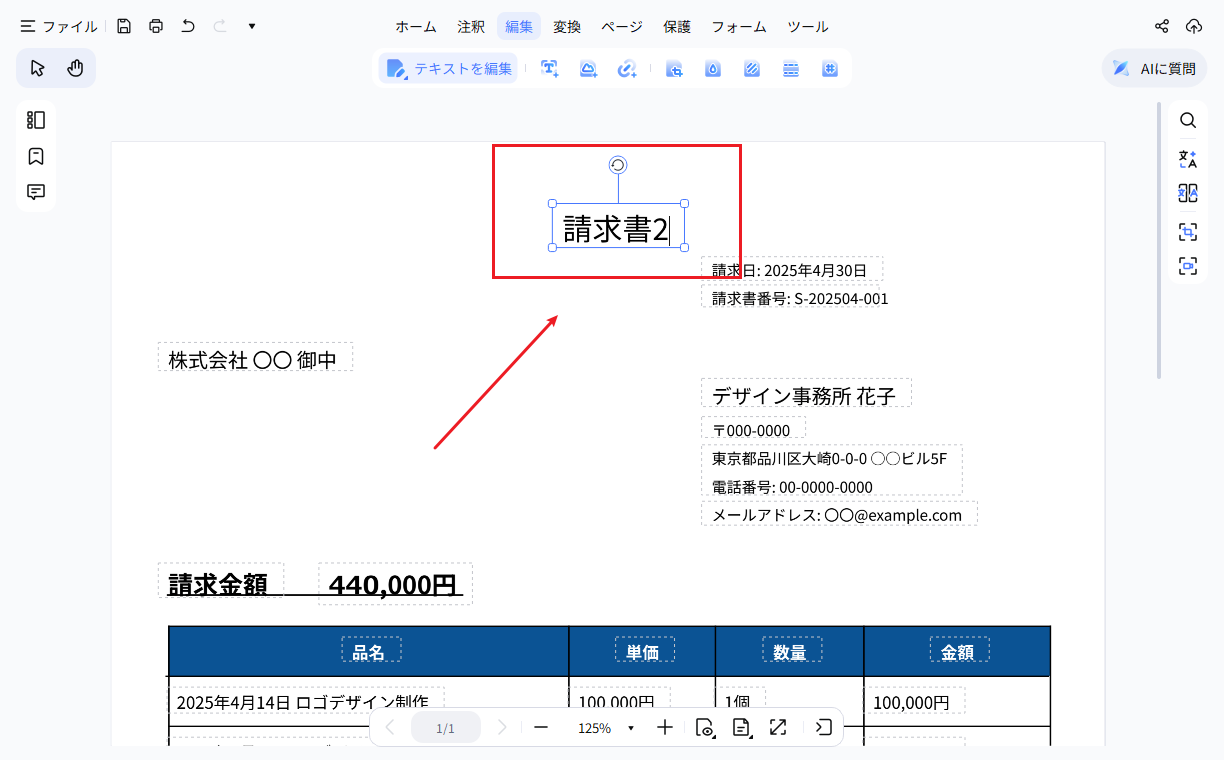Click the save document icon
This screenshot has width=1224, height=760.
[x=124, y=27]
